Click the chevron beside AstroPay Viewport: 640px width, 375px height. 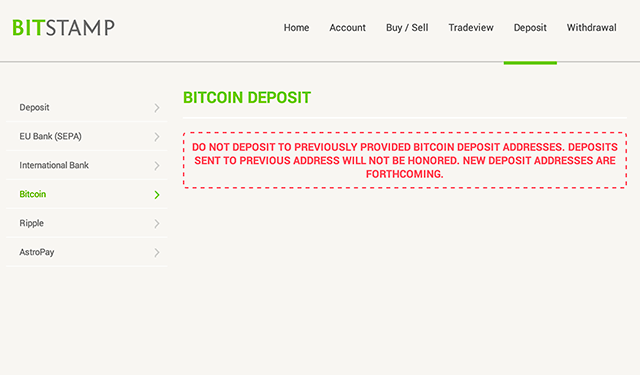click(157, 253)
